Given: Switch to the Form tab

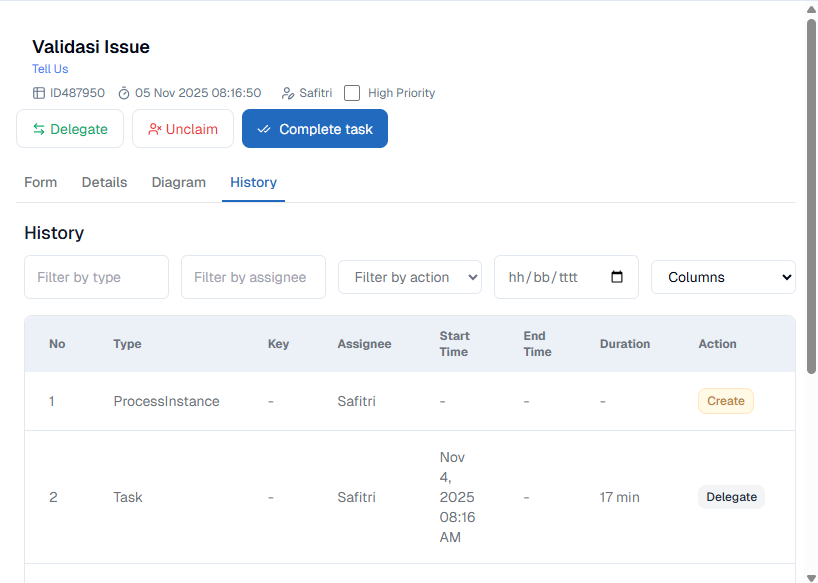Looking at the screenshot, I should [x=41, y=182].
